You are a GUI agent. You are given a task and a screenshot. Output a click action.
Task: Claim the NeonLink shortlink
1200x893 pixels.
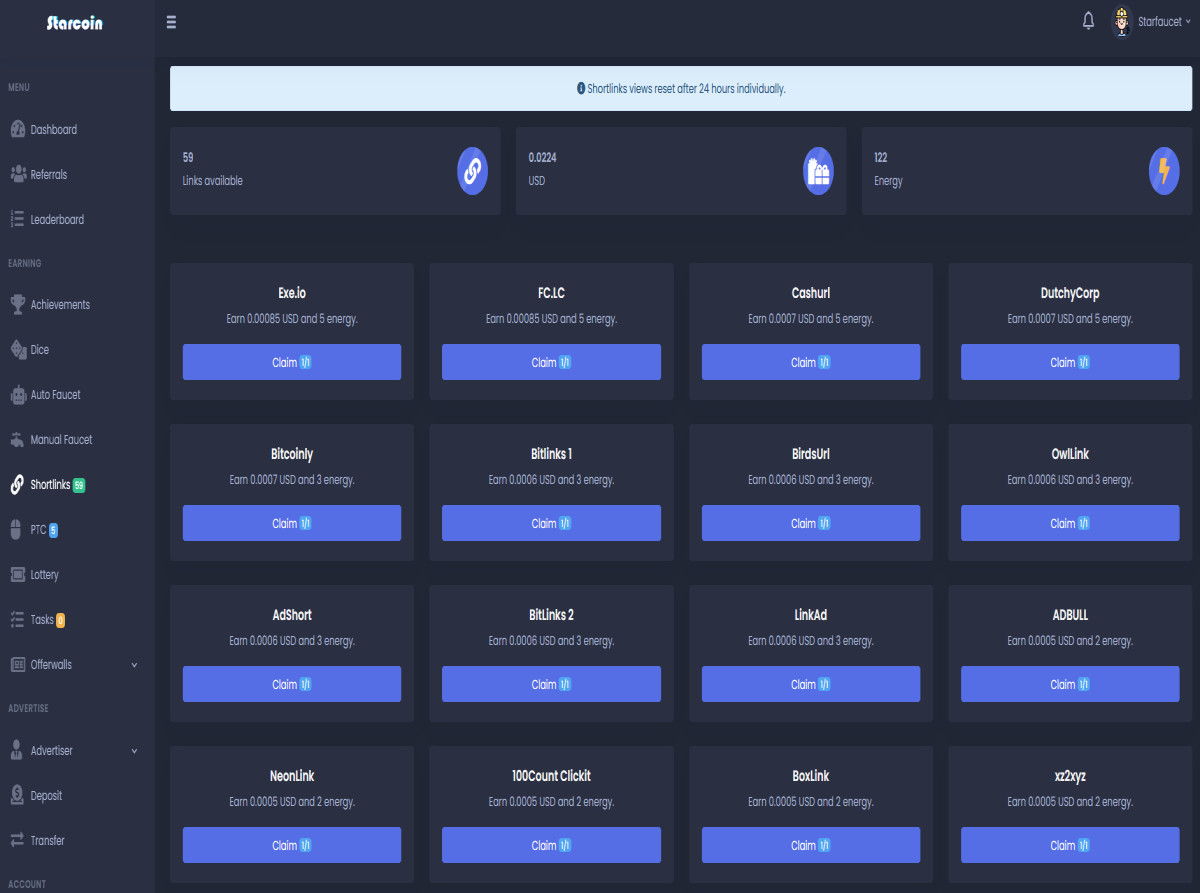[x=292, y=845]
